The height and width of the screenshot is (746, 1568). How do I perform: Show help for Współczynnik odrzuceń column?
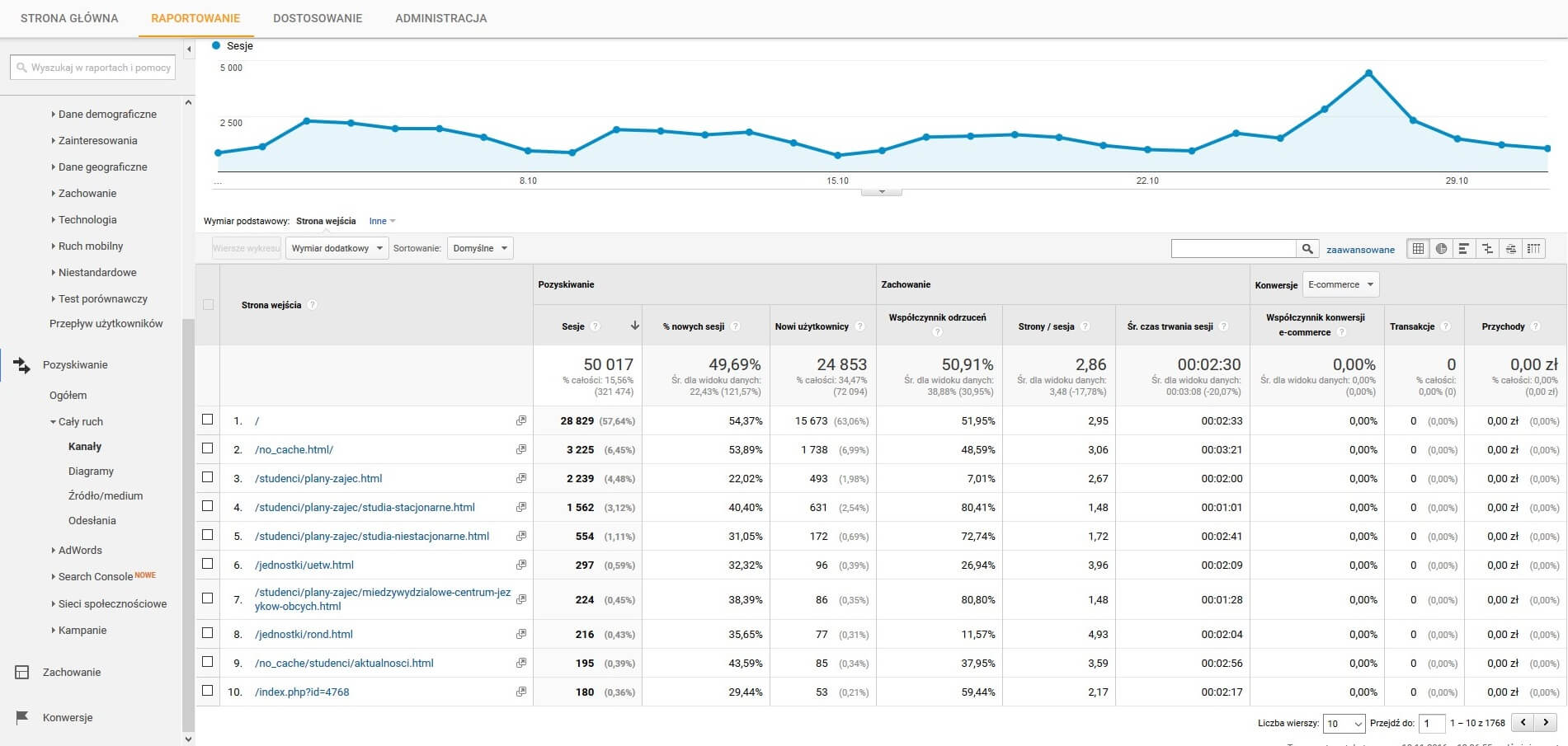(937, 332)
